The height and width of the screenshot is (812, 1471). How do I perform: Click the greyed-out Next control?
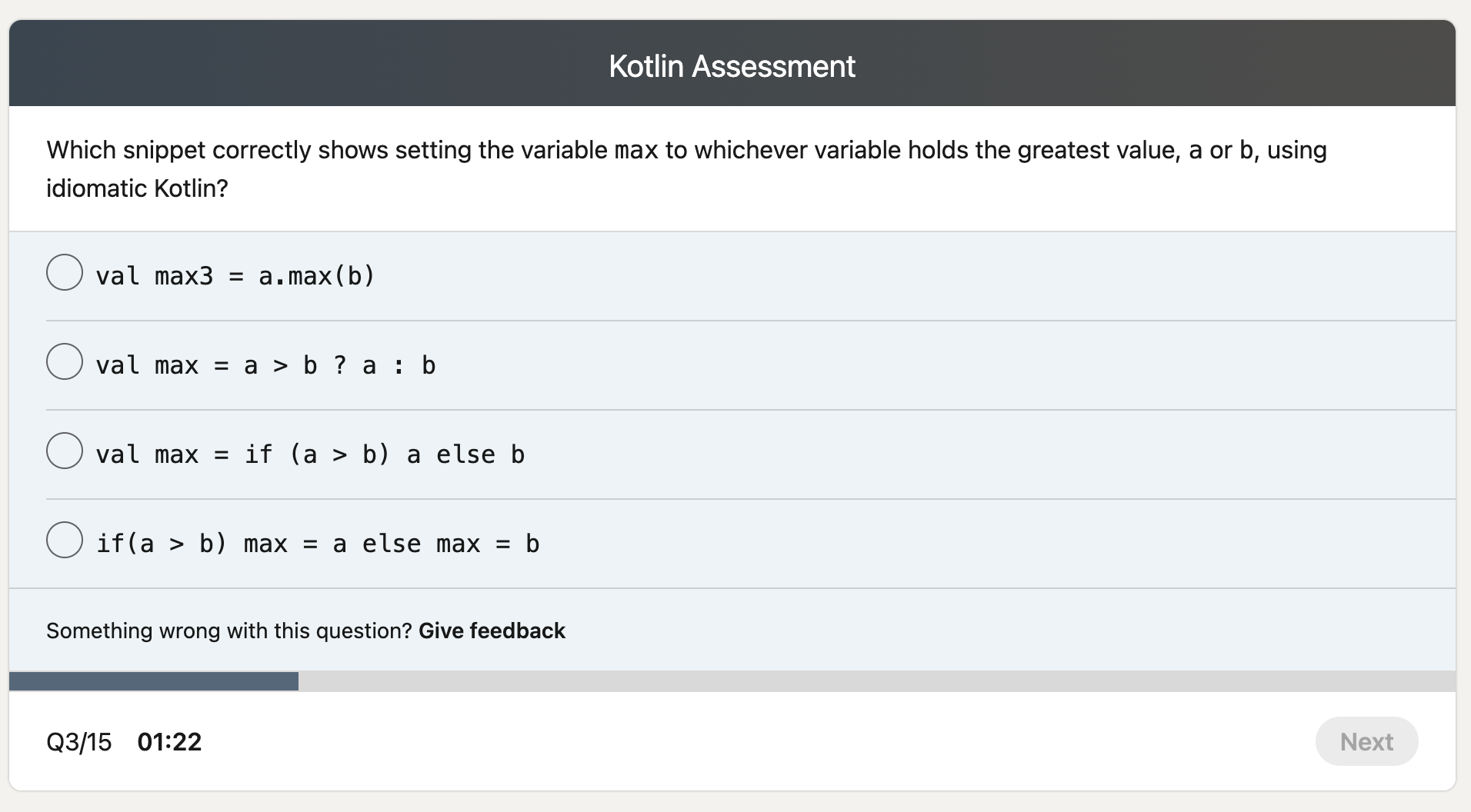(1366, 741)
